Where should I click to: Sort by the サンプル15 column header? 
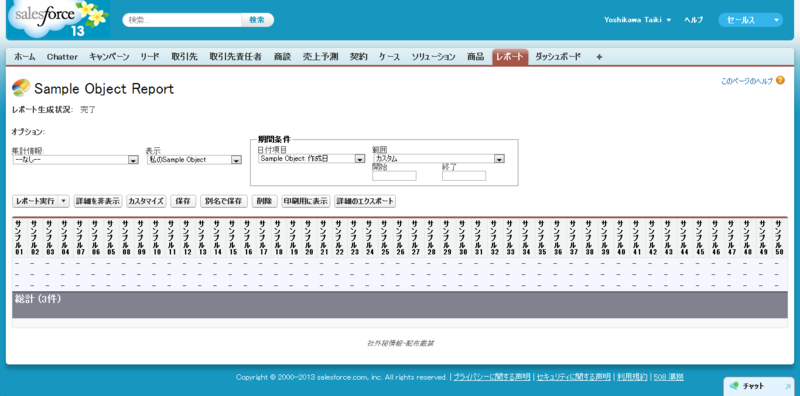point(233,237)
